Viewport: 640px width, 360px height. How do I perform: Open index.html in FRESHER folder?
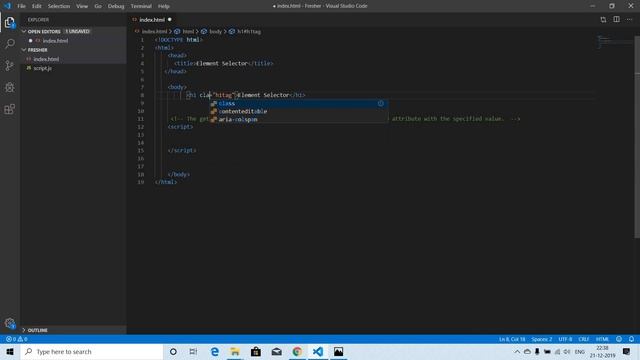click(x=46, y=59)
